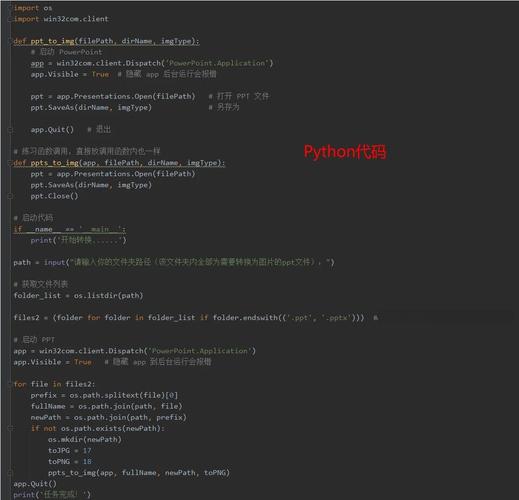This screenshot has width=519, height=500.
Task: Click the '# 隐藏 app 到后台运行会报错' comment
Action: 158,362
